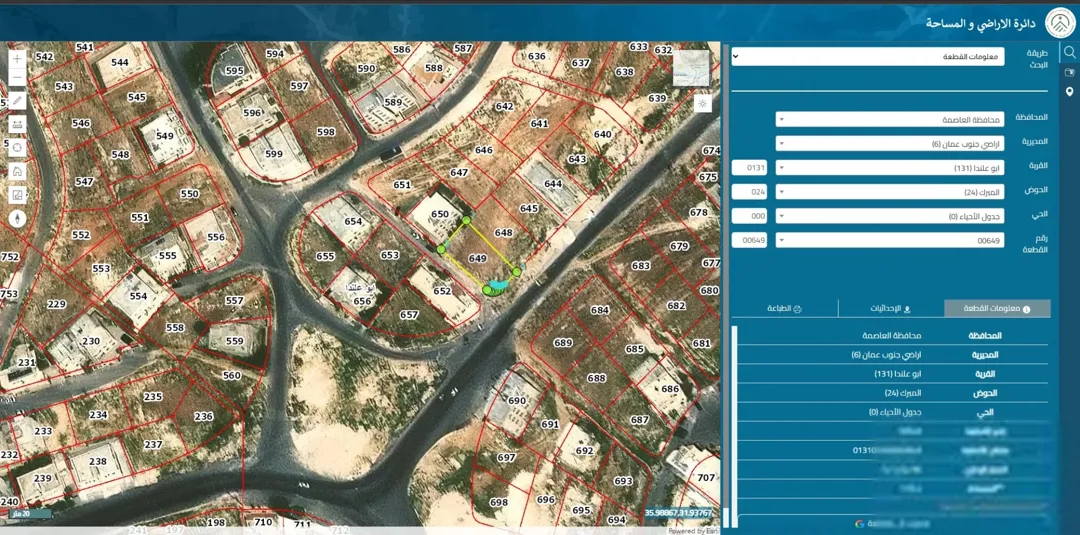Expand the governorate (المحافظة) dropdown
This screenshot has height=535, width=1080.
(x=890, y=119)
